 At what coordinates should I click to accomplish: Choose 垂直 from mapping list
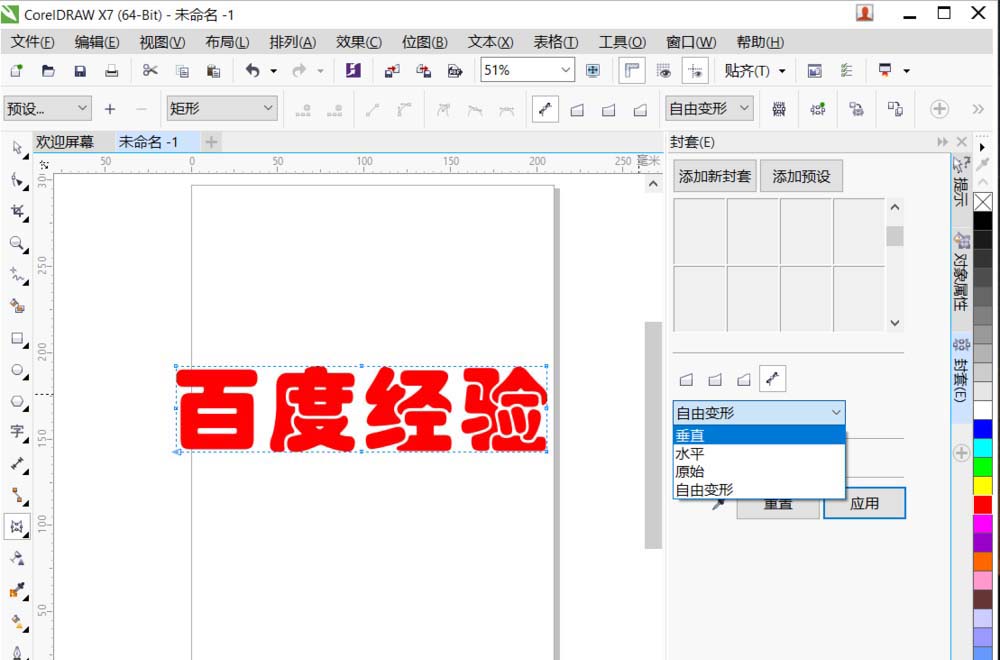759,436
